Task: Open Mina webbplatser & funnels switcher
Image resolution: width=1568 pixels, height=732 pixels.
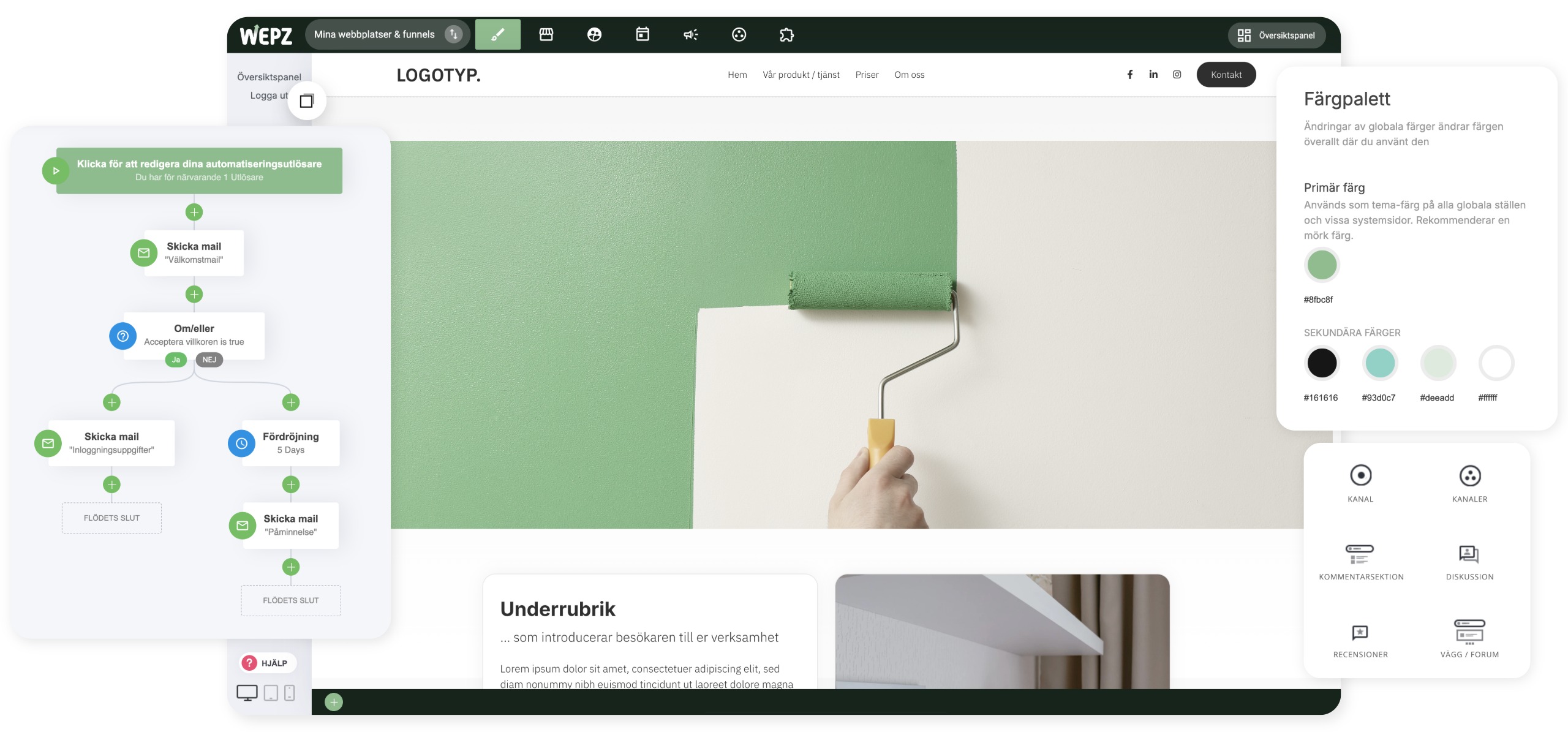Action: pos(387,34)
